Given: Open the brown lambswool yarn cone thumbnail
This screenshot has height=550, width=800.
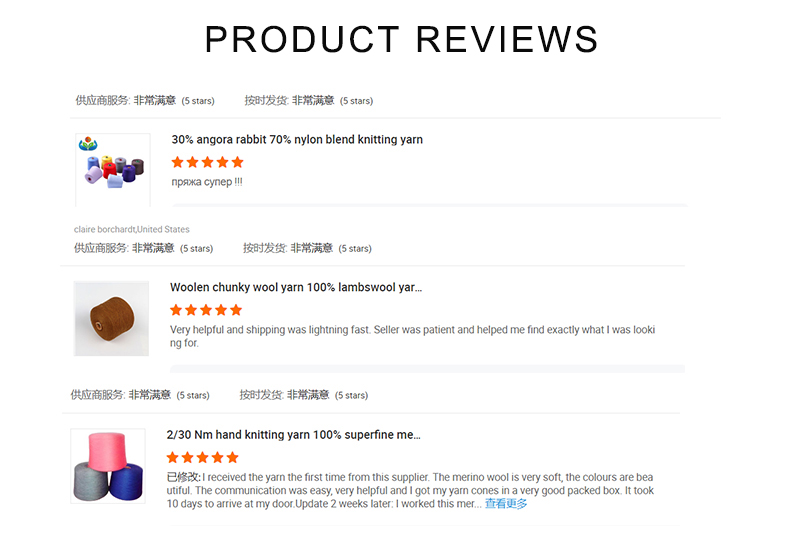Looking at the screenshot, I should pos(111,319).
